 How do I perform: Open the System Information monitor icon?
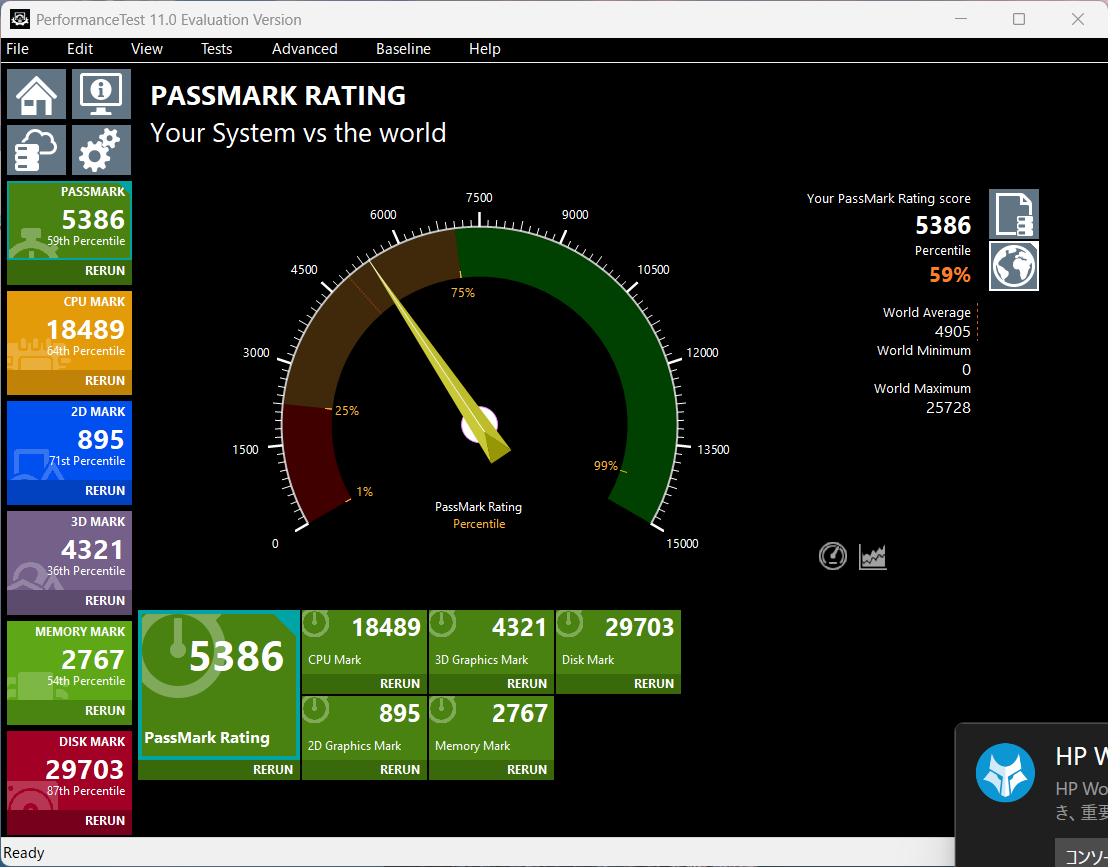tap(101, 95)
